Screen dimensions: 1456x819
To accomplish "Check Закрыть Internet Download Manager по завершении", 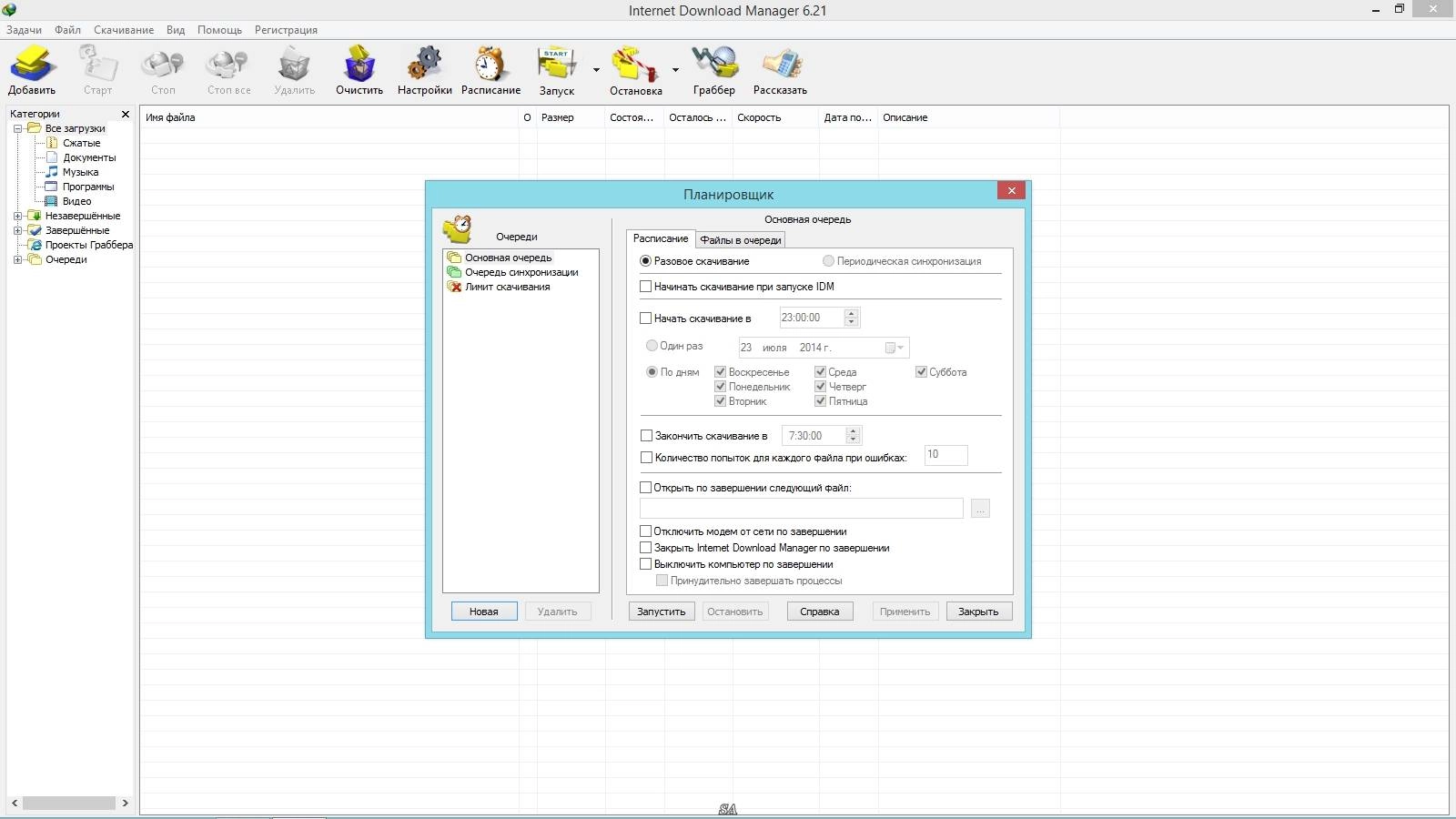I will [x=646, y=548].
